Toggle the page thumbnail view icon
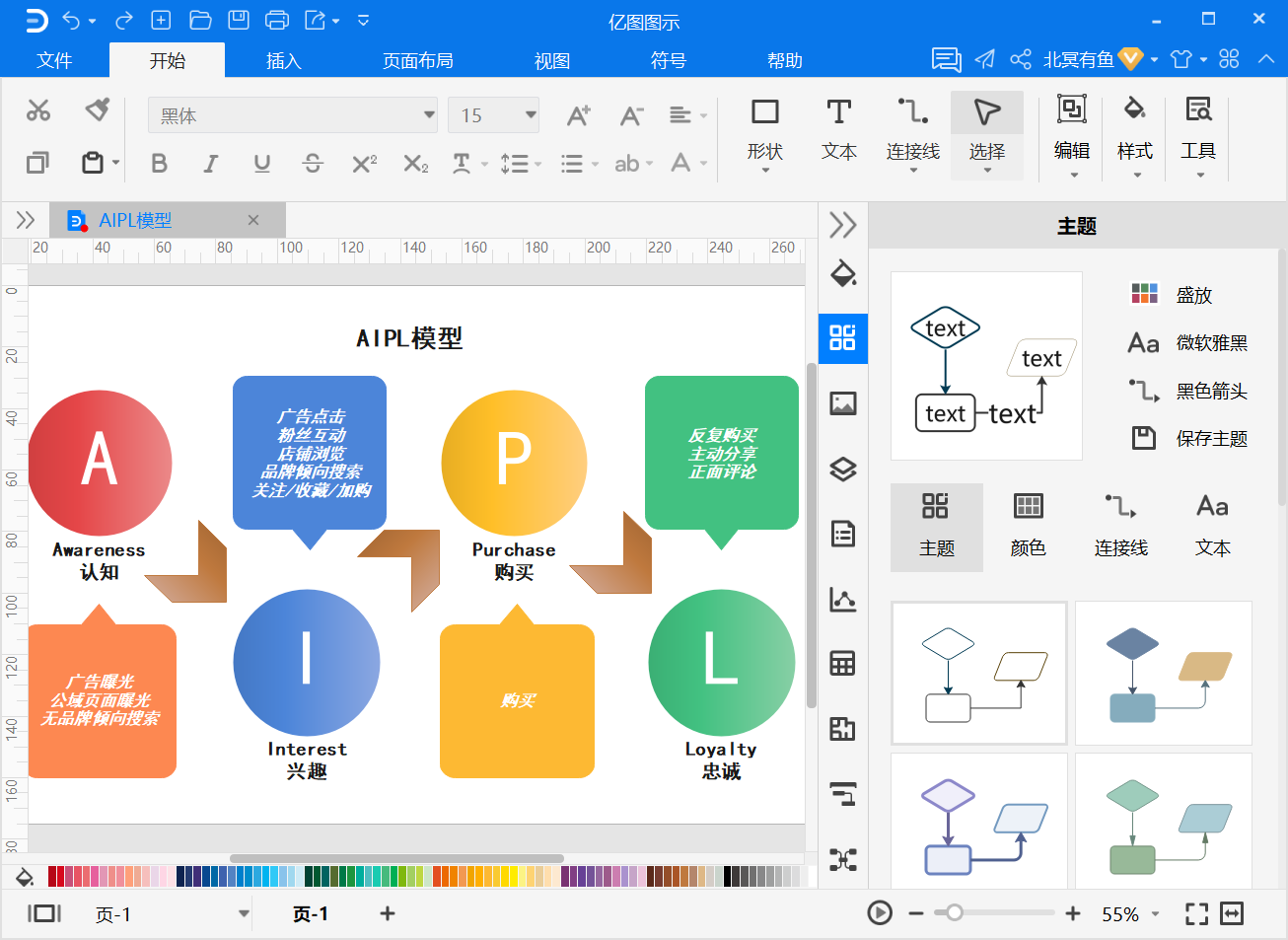 (x=44, y=913)
